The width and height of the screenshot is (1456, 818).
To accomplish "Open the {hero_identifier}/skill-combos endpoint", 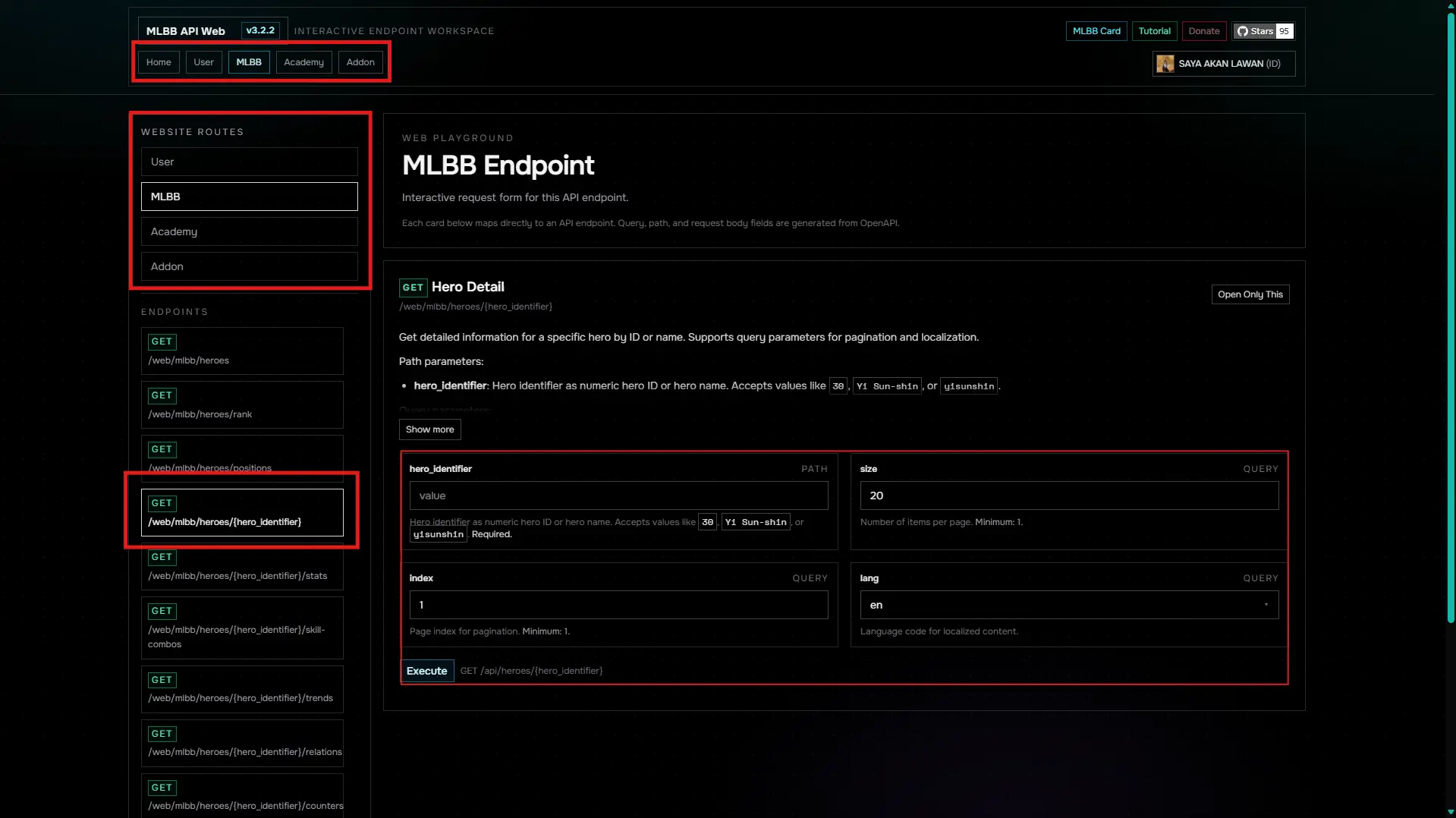I will pyautogui.click(x=242, y=628).
